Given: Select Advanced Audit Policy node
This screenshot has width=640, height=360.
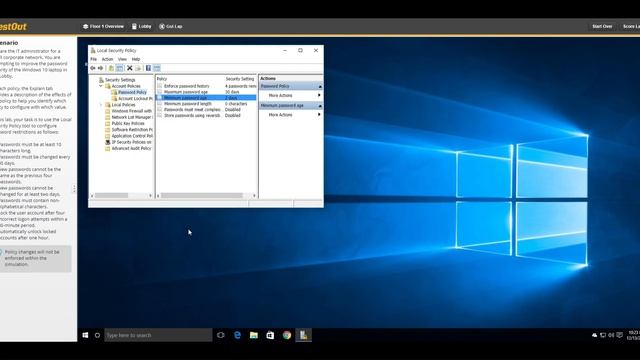Looking at the screenshot, I should tap(131, 149).
